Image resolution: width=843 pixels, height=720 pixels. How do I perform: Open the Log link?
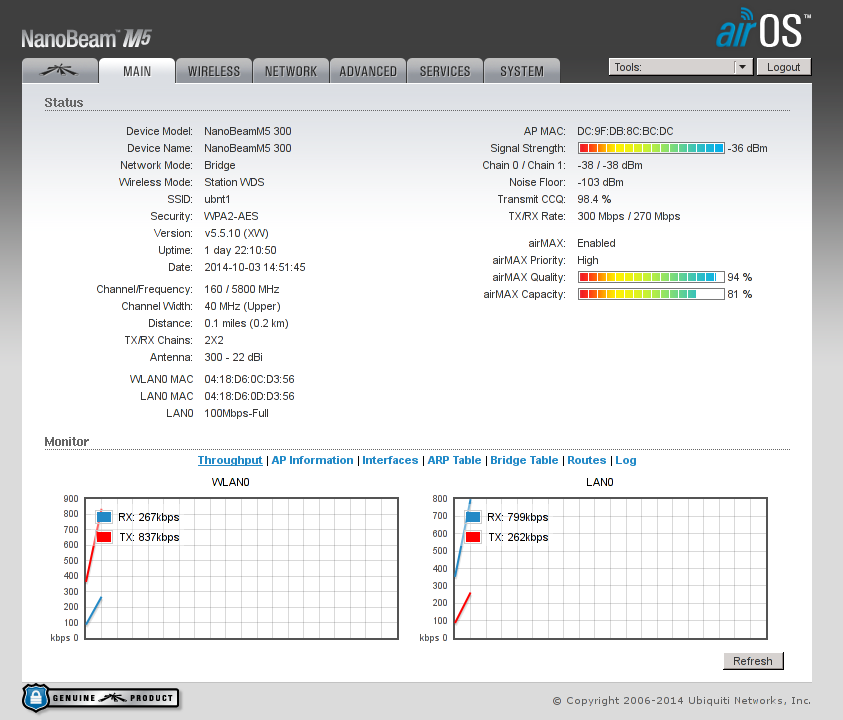pyautogui.click(x=626, y=460)
